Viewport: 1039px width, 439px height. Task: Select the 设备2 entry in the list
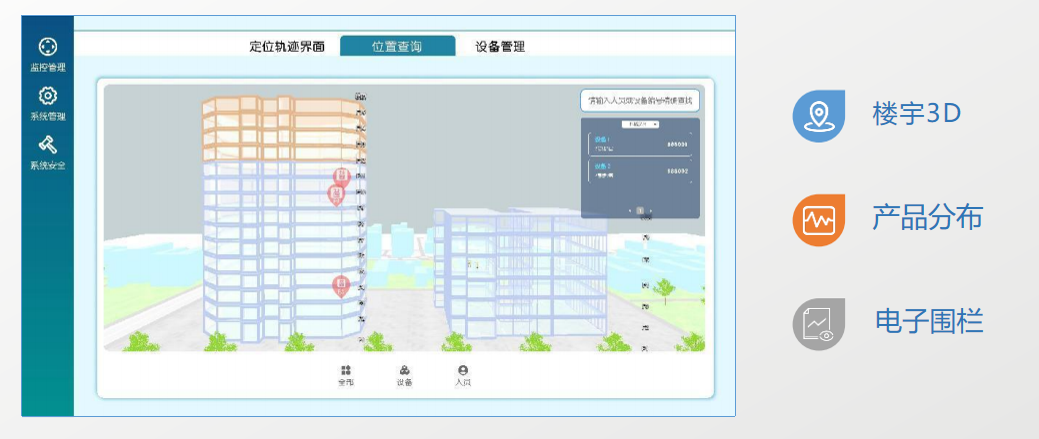pyautogui.click(x=640, y=171)
